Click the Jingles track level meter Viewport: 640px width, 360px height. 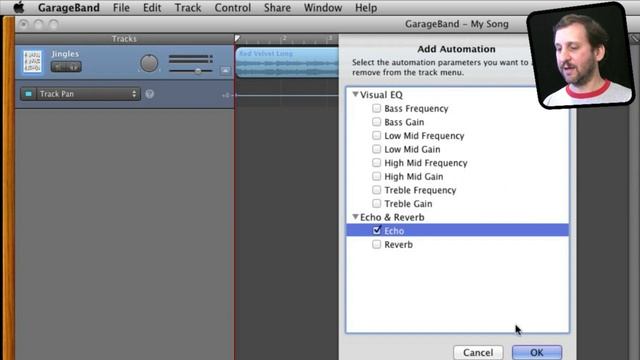tap(191, 59)
